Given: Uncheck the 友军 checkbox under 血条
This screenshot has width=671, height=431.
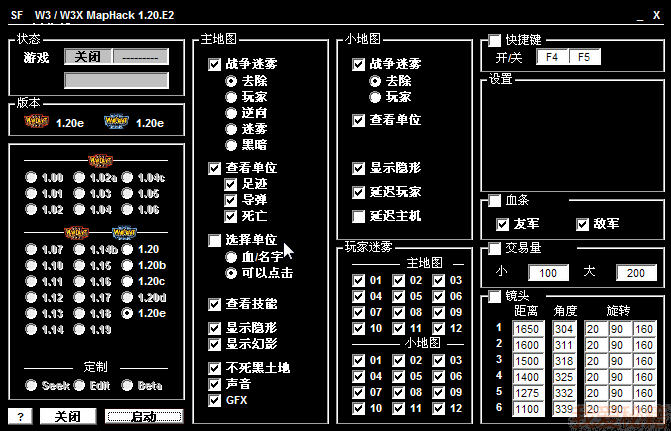Looking at the screenshot, I should 503,223.
